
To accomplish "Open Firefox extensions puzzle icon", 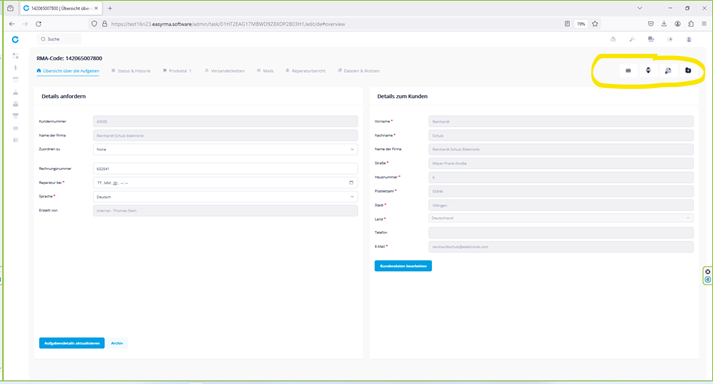I will pyautogui.click(x=691, y=24).
